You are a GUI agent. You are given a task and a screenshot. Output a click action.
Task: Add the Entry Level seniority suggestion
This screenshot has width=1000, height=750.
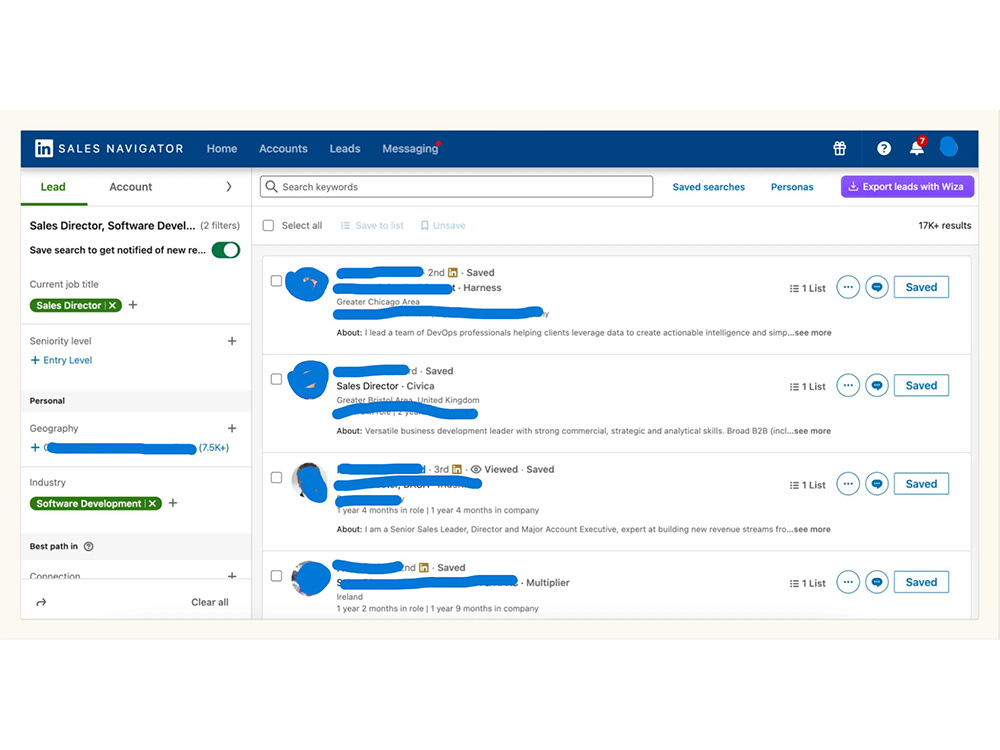pyautogui.click(x=61, y=360)
